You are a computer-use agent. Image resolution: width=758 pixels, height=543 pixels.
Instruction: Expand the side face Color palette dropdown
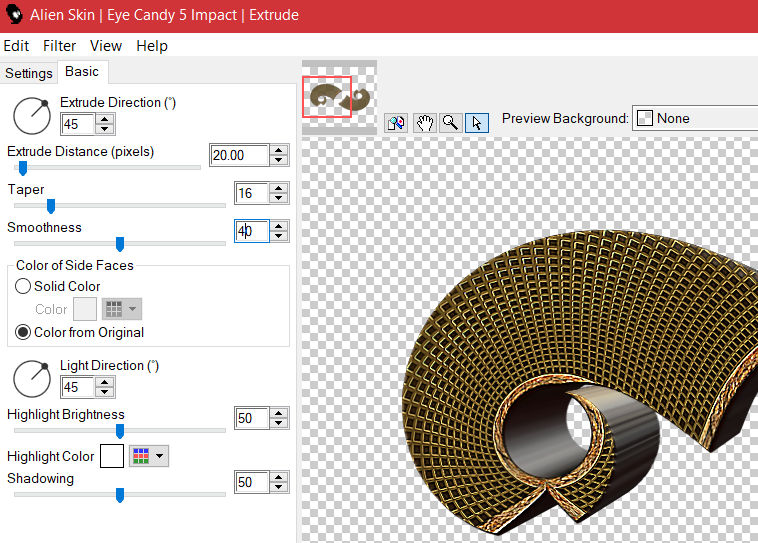(x=134, y=310)
